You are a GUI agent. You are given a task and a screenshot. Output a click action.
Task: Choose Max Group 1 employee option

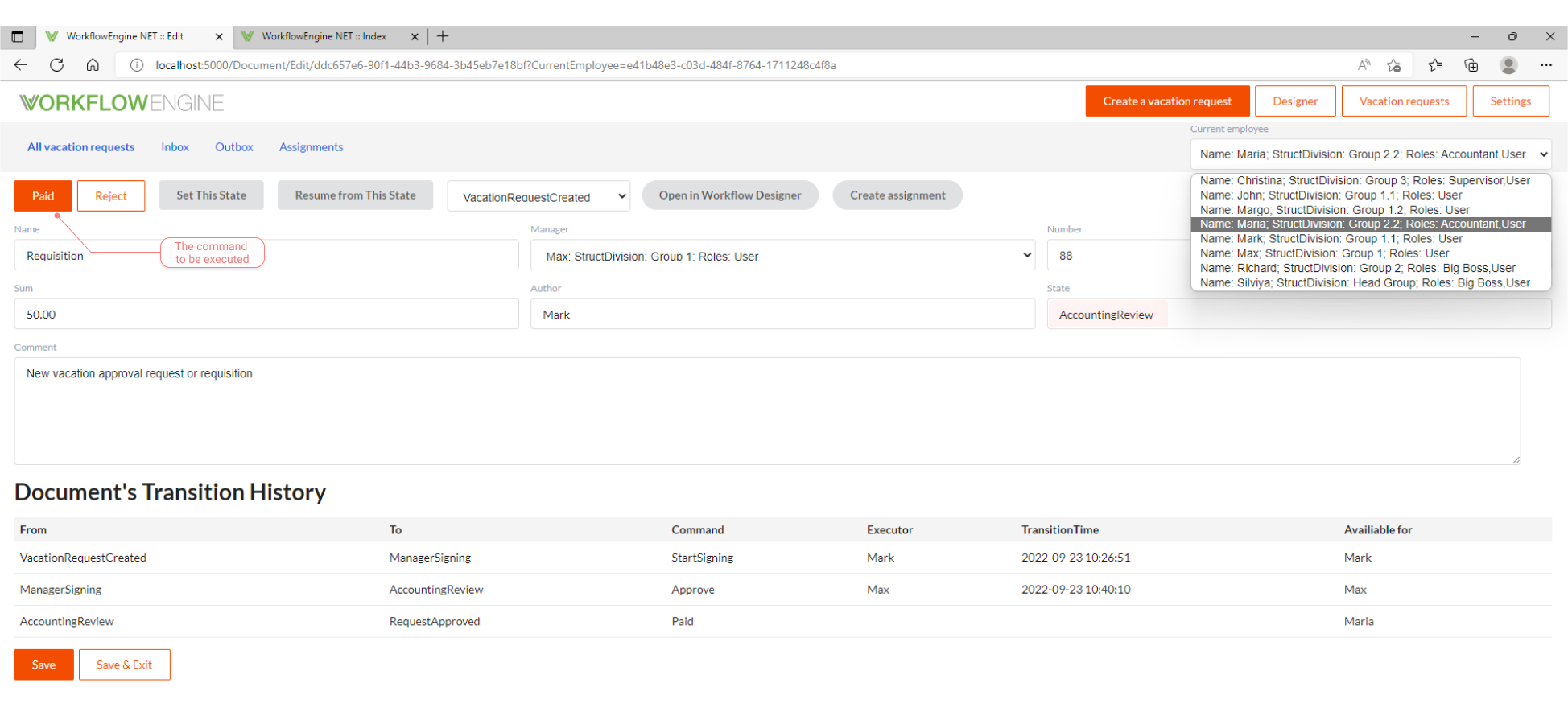1371,253
